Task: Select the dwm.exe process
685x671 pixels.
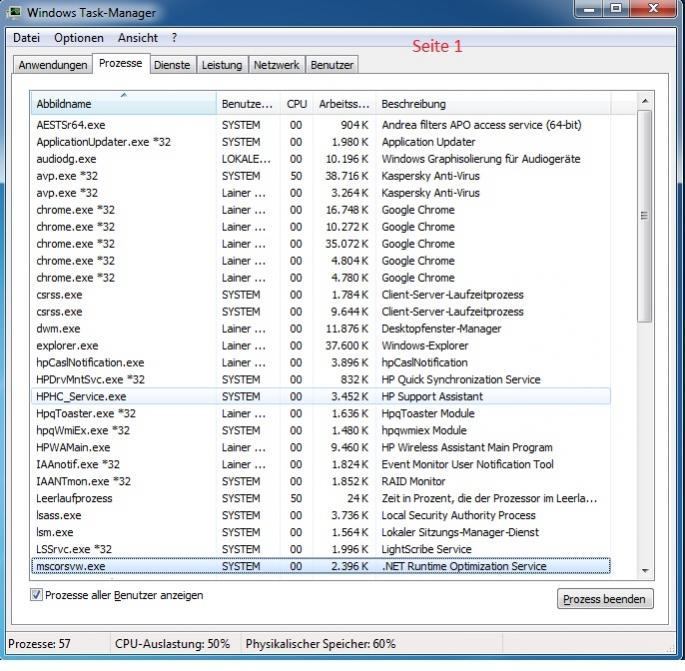Action: click(321, 329)
